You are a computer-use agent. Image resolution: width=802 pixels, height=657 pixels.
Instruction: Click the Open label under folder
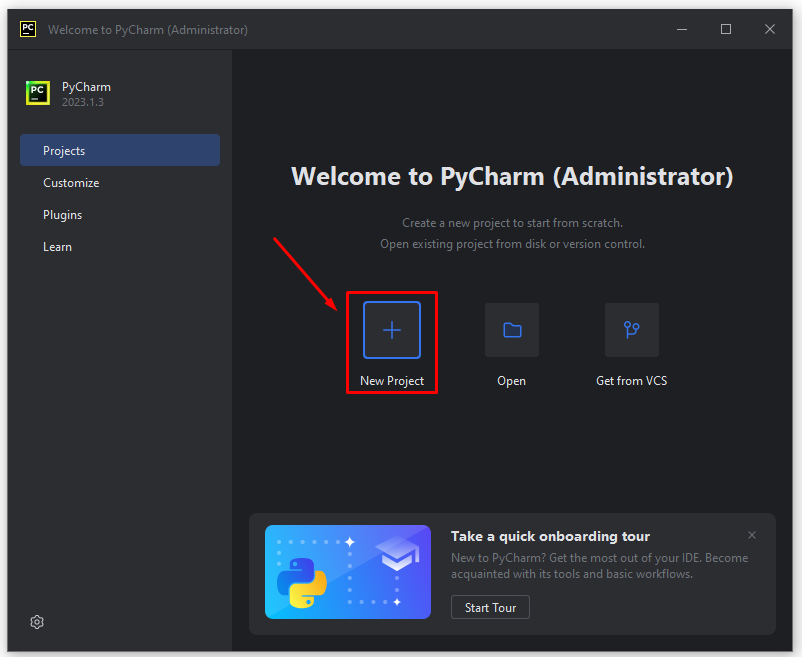(x=511, y=381)
